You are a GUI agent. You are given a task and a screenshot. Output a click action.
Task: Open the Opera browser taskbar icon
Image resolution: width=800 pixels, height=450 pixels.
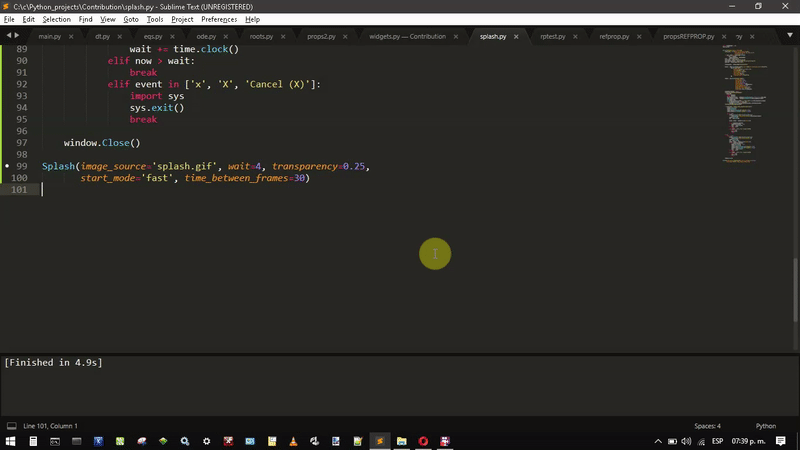(x=423, y=441)
